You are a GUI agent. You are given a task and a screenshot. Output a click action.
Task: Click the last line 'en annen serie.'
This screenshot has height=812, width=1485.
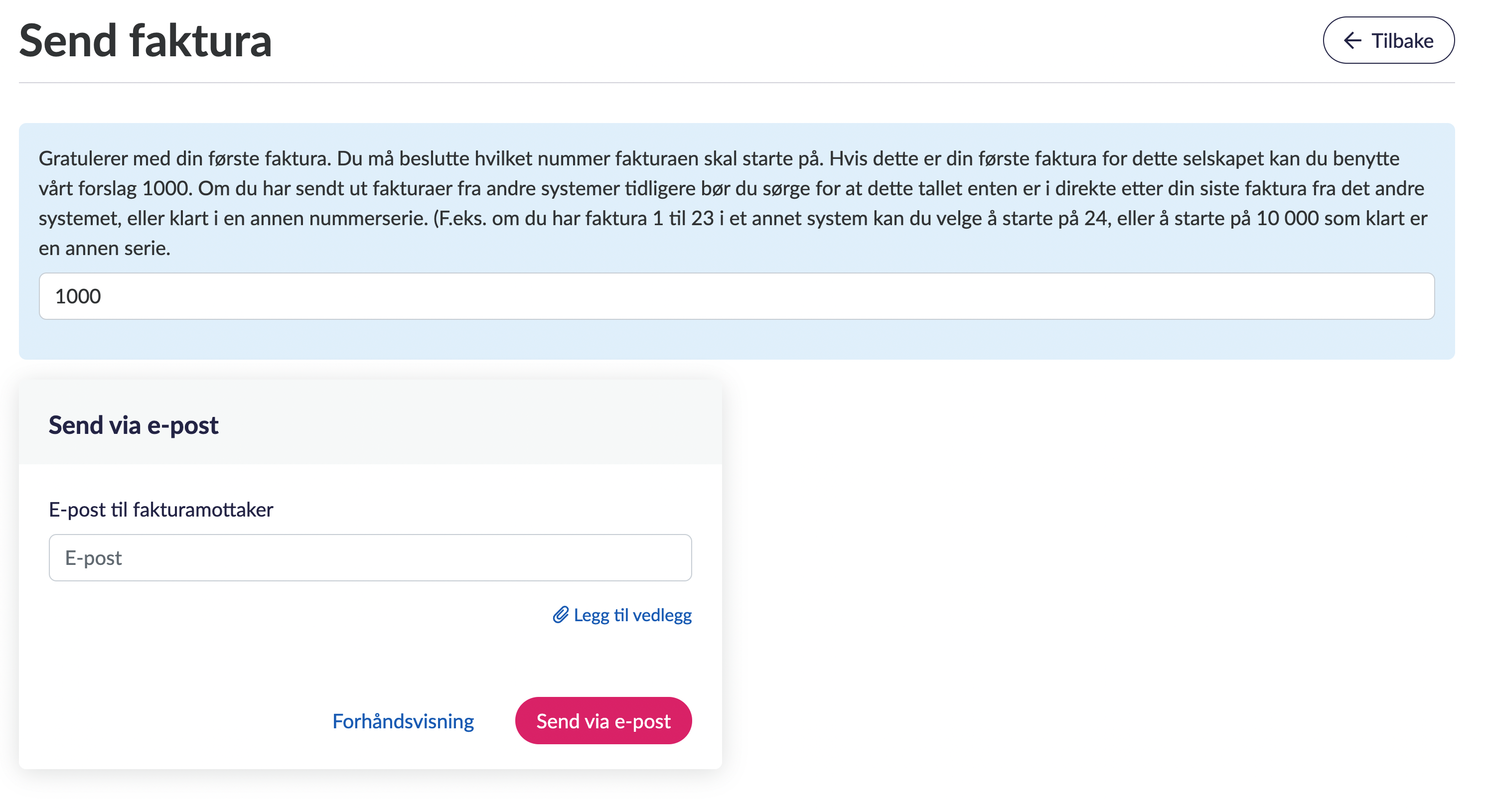point(104,248)
